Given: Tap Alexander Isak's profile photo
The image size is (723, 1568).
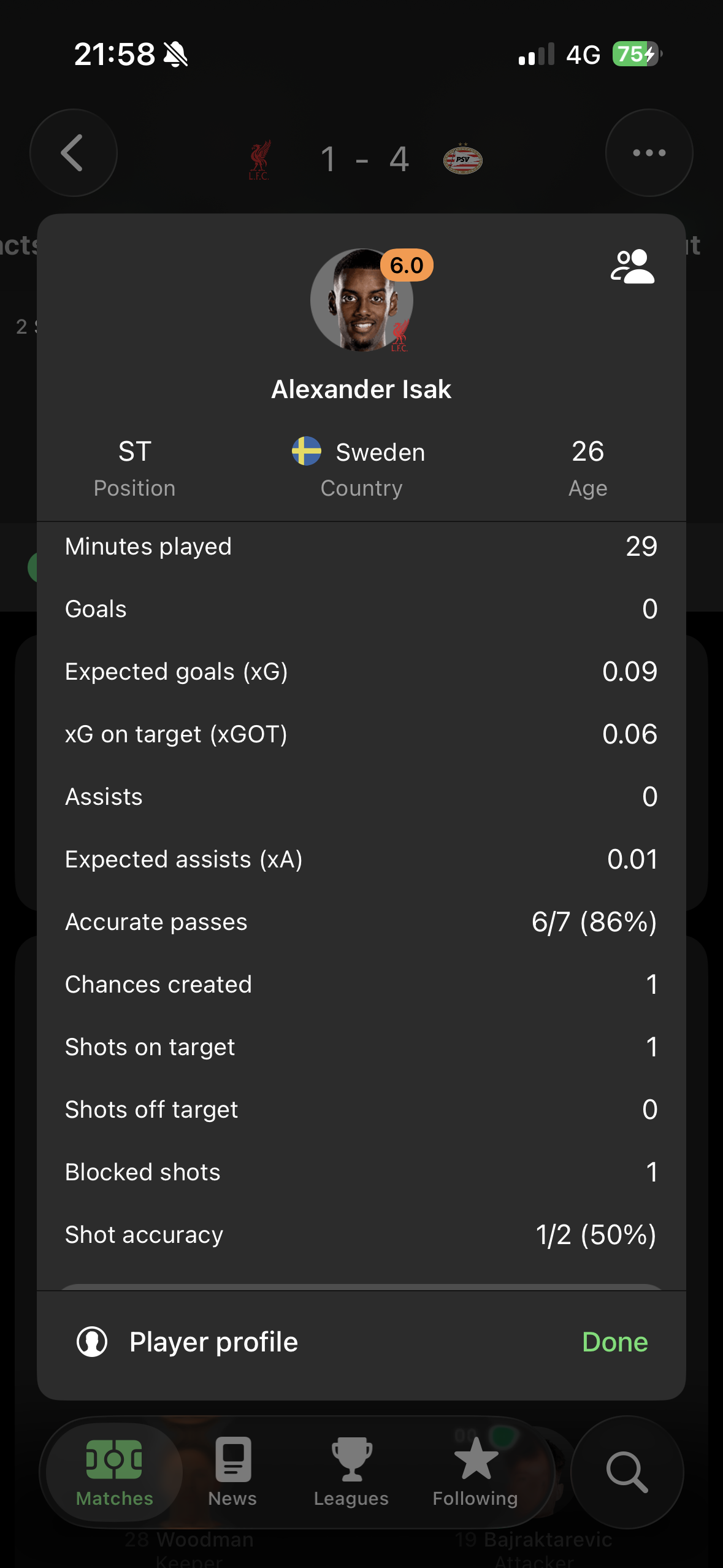Looking at the screenshot, I should pyautogui.click(x=361, y=301).
